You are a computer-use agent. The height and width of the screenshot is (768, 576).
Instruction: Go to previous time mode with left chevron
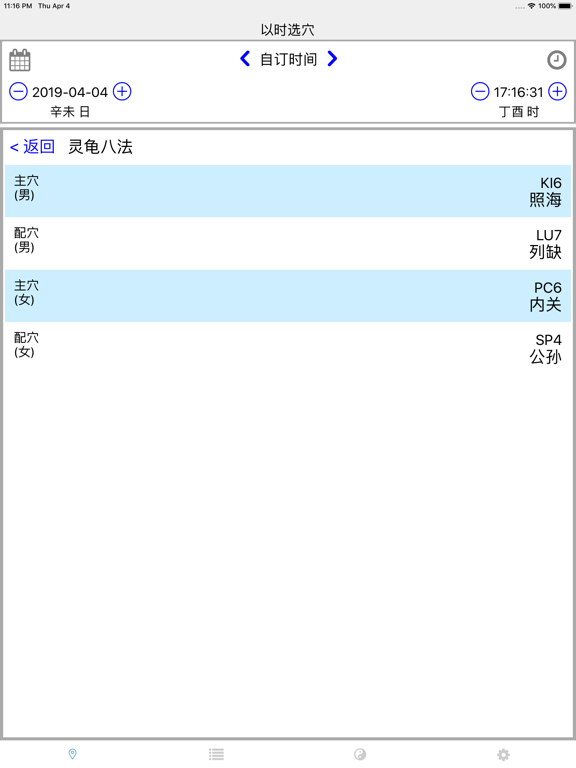[x=245, y=59]
